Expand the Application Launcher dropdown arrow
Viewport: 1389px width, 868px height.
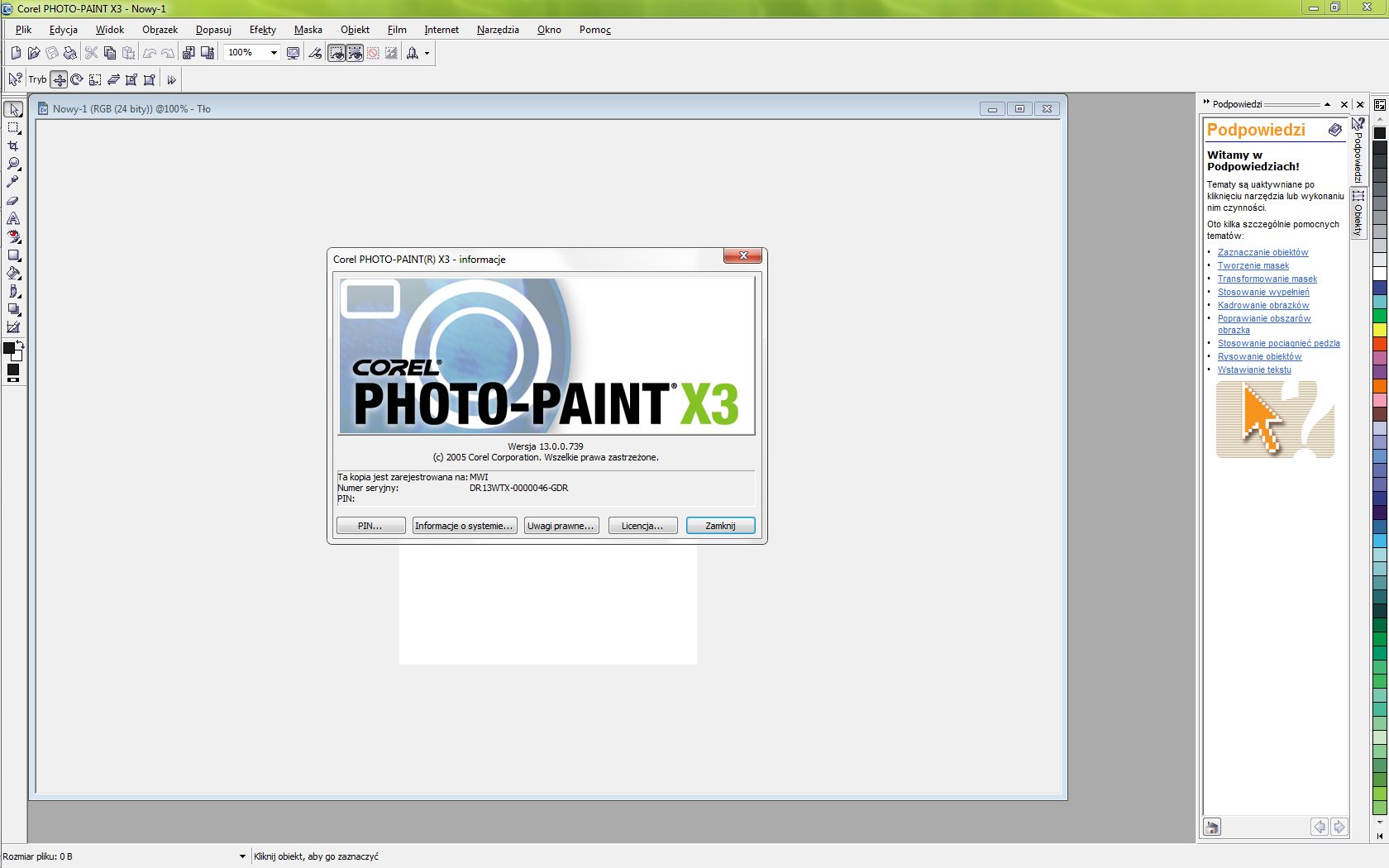pos(427,53)
